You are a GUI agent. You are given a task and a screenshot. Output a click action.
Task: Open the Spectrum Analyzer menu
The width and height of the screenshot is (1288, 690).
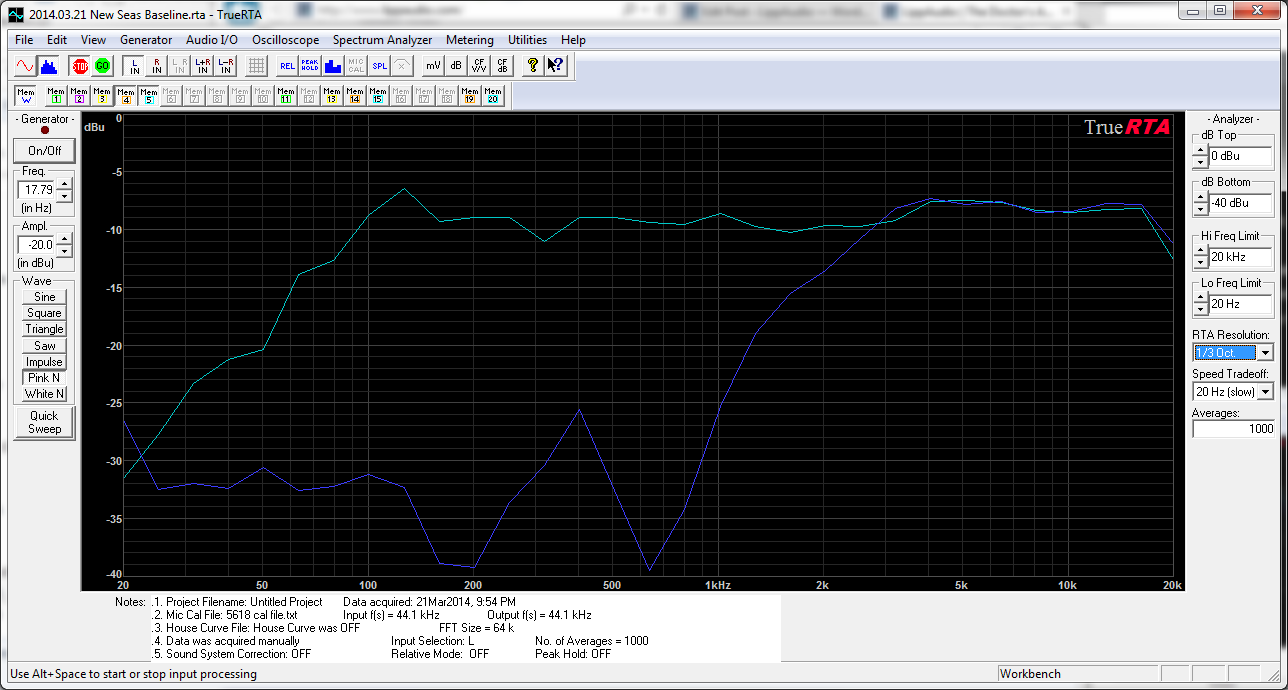pos(383,40)
